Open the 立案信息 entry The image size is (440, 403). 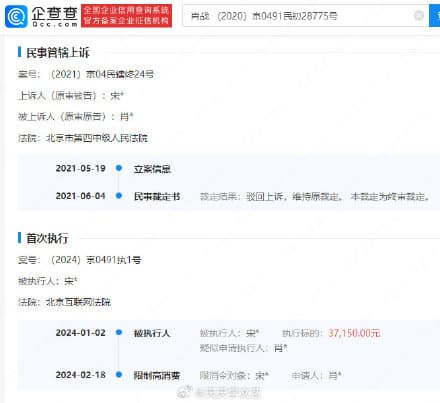152,169
